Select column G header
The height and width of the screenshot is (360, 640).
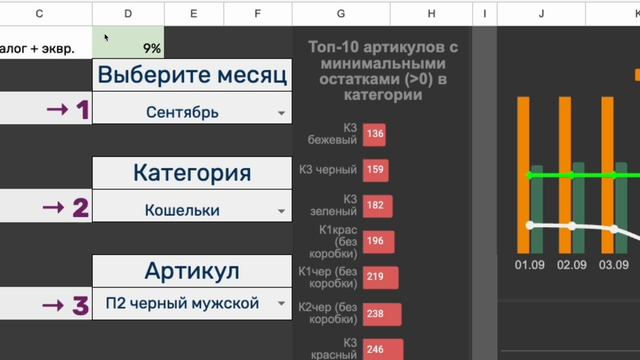[x=341, y=14]
